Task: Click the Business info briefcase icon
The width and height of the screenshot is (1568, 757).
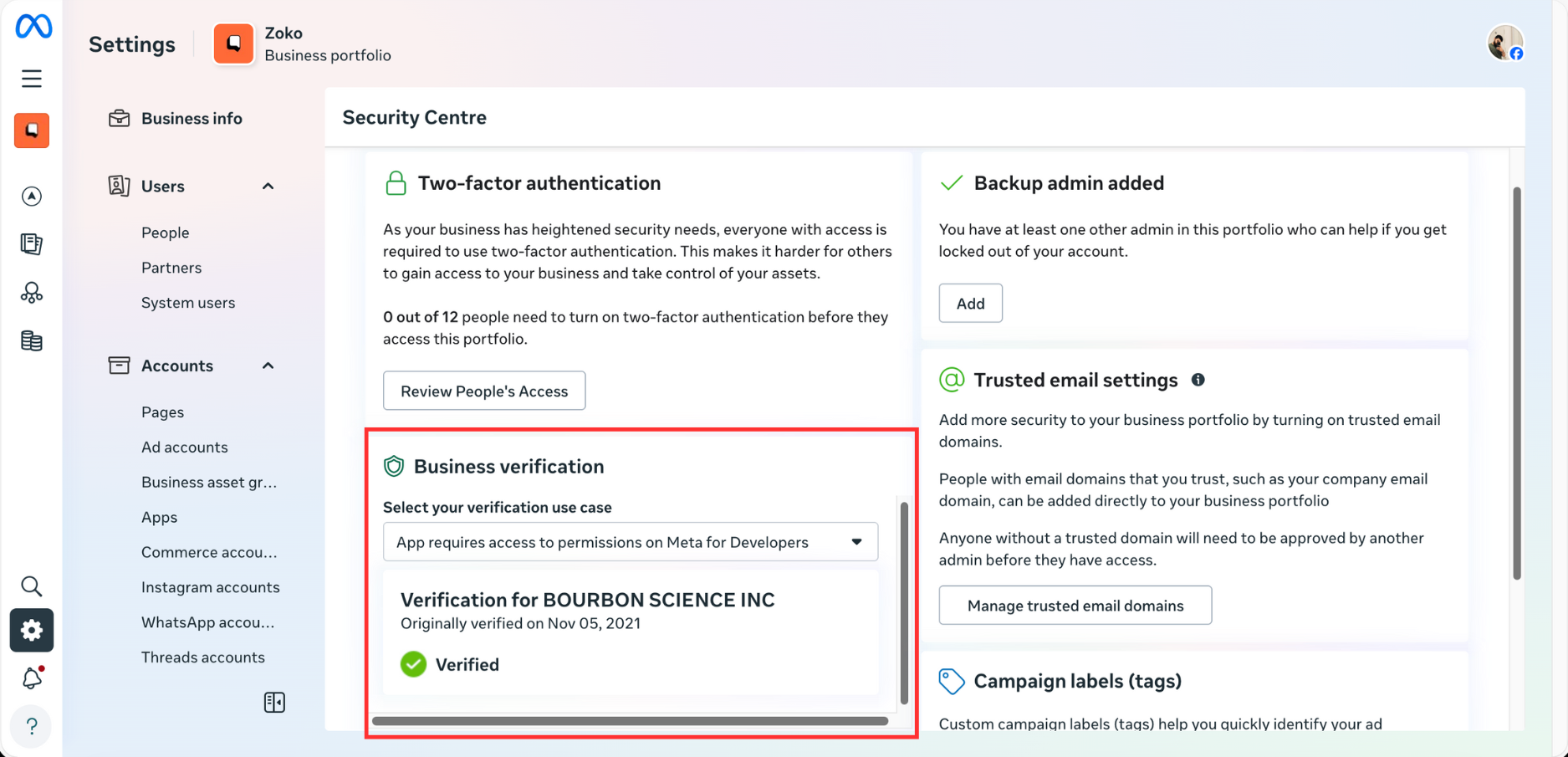Action: 119,118
